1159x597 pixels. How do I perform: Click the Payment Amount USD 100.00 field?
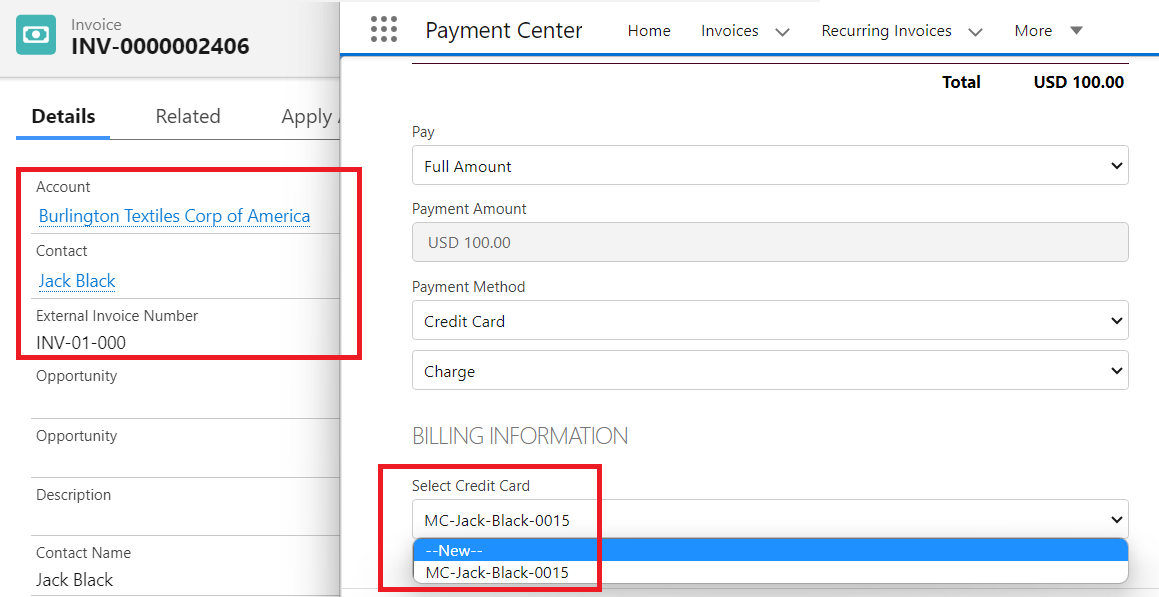(769, 243)
